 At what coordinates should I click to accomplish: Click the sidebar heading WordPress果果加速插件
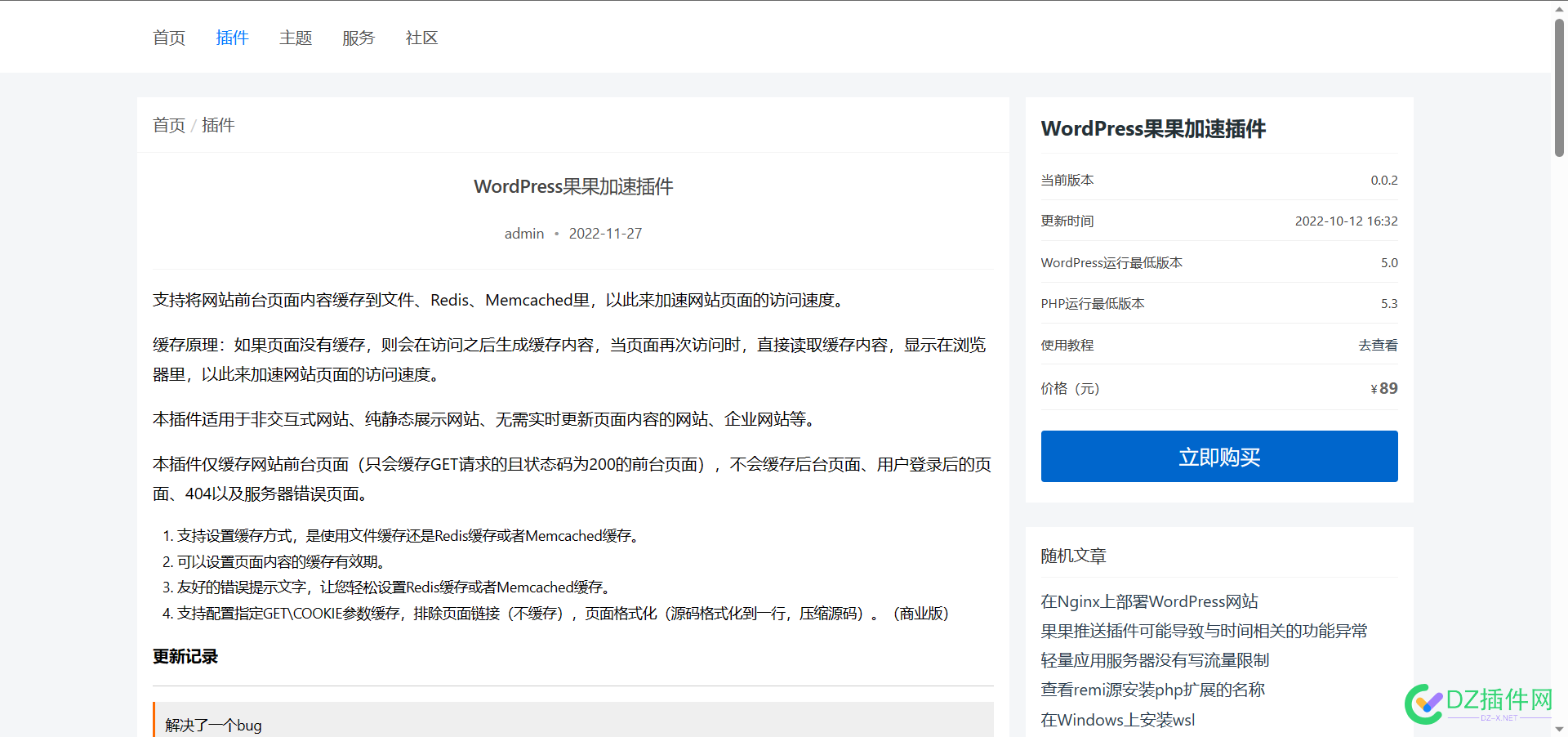pyautogui.click(x=1153, y=128)
